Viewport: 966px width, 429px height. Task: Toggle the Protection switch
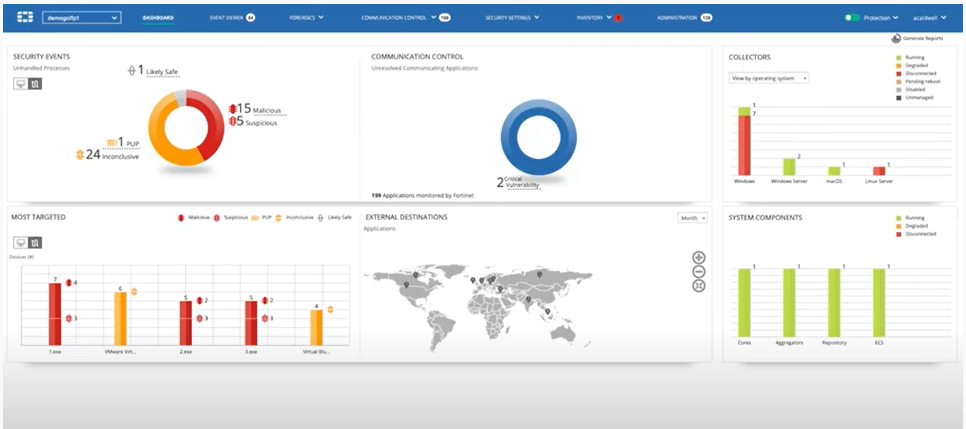[x=852, y=18]
